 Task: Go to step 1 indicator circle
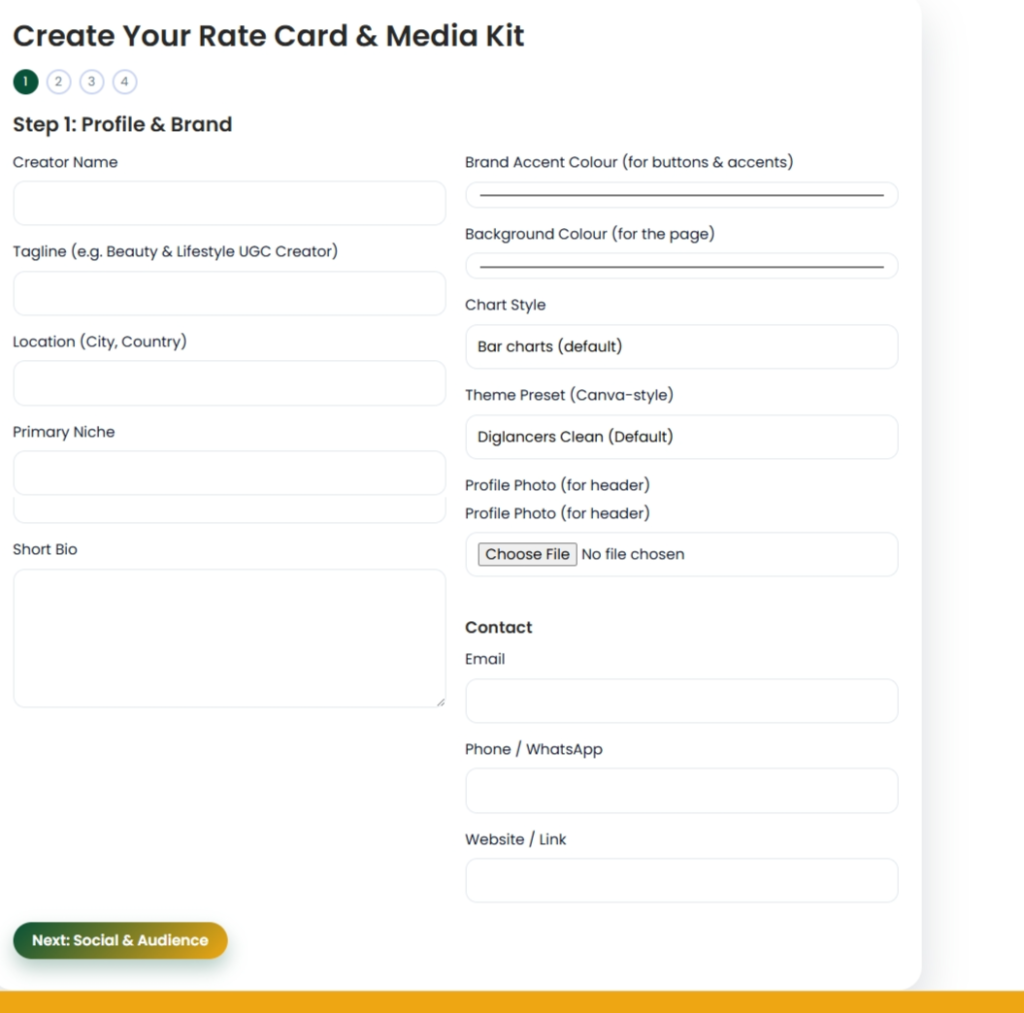pyautogui.click(x=26, y=82)
